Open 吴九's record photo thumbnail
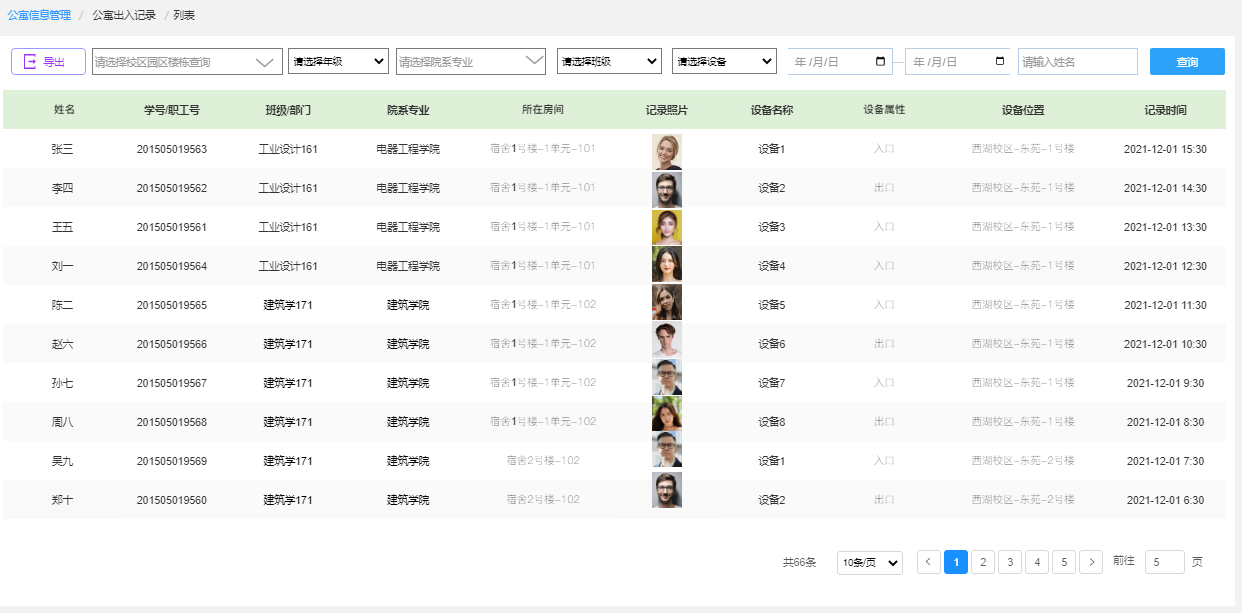Viewport: 1242px width, 613px height. (x=667, y=451)
